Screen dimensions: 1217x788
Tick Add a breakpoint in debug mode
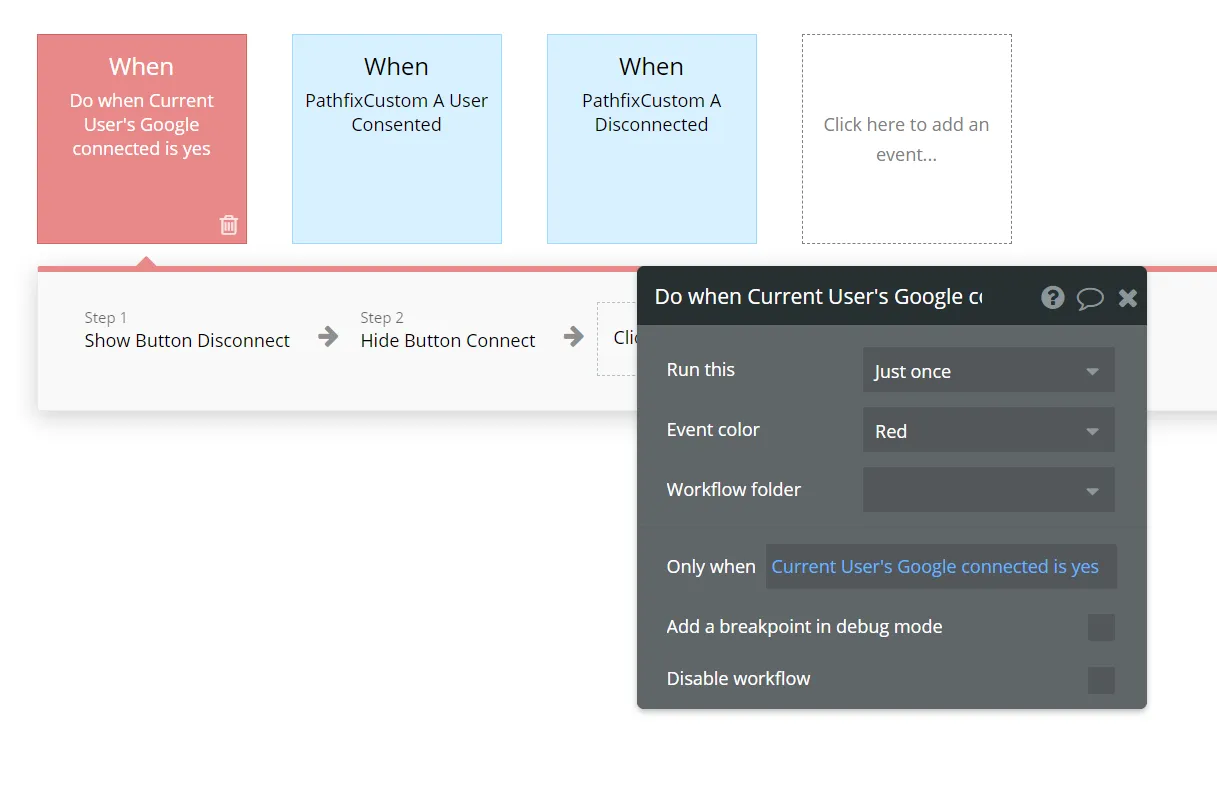(x=1101, y=627)
